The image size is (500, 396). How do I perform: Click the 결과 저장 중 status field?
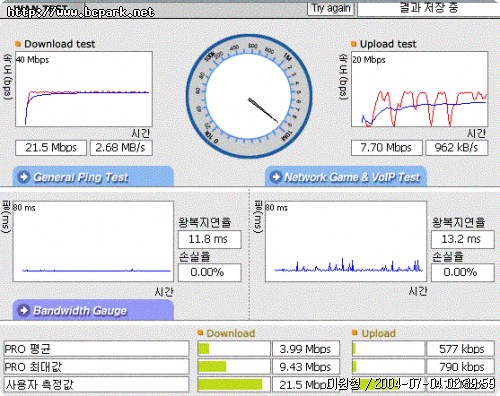pyautogui.click(x=429, y=8)
